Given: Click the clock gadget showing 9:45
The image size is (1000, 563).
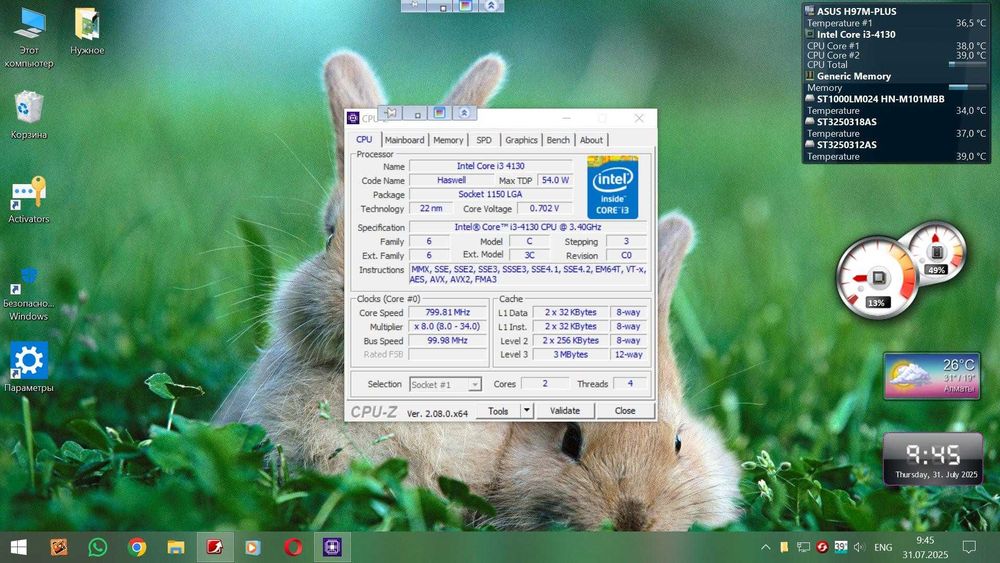Looking at the screenshot, I should click(x=932, y=458).
